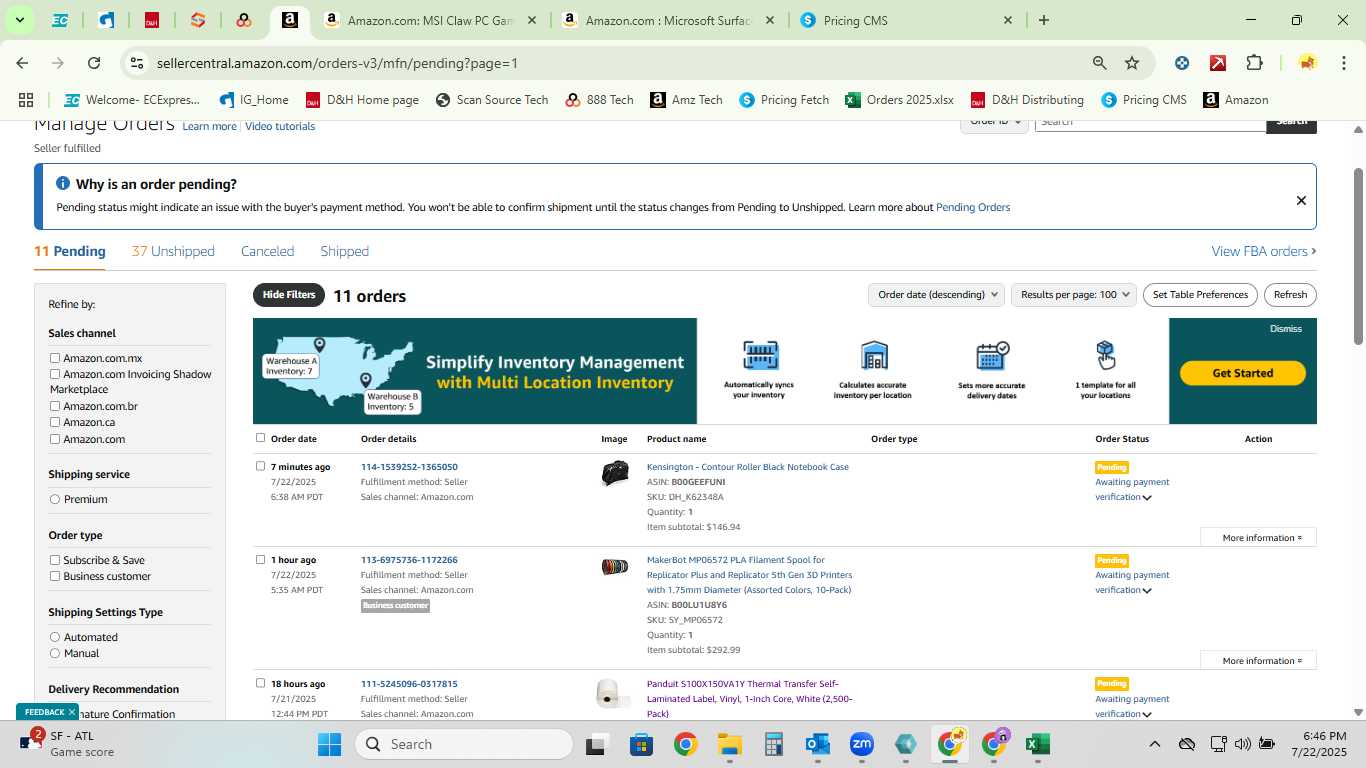Expand More information for Kensington order
Screen dimensions: 1366x768
tap(1259, 538)
